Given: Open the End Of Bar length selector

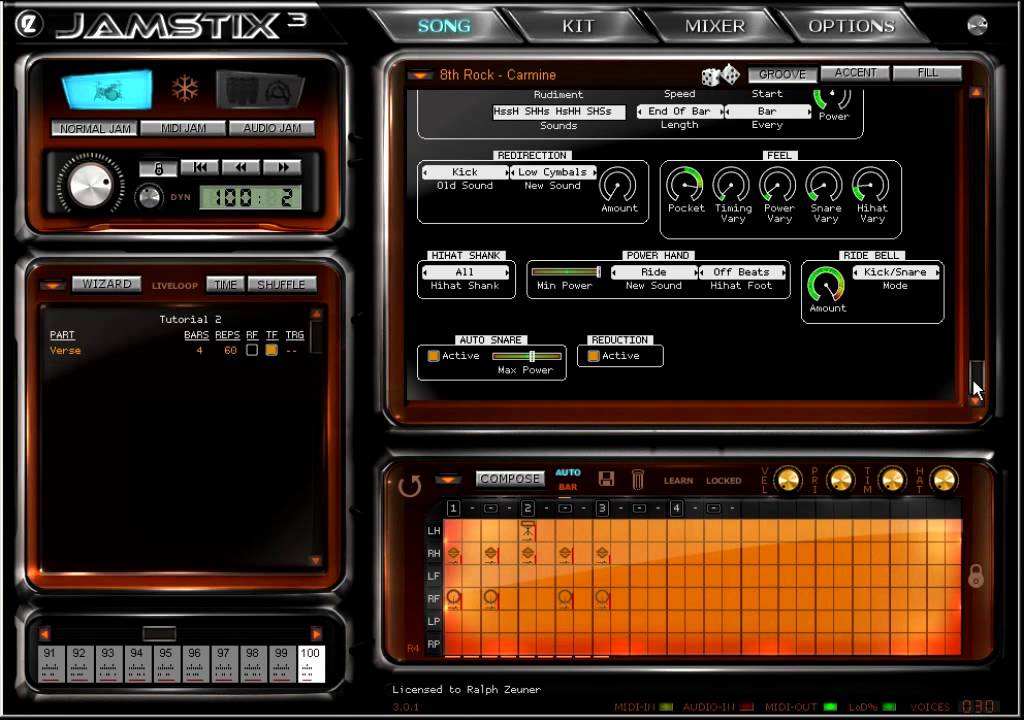Looking at the screenshot, I should (679, 111).
